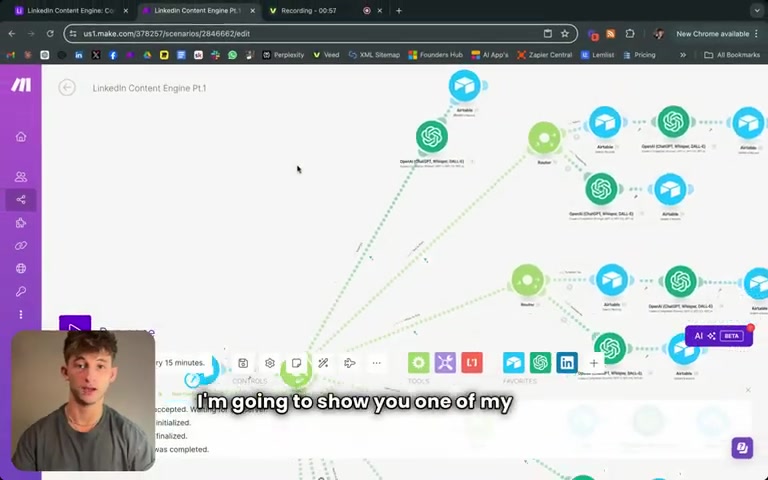Bookmark this page with star icon
This screenshot has width=768, height=480.
pos(565,34)
